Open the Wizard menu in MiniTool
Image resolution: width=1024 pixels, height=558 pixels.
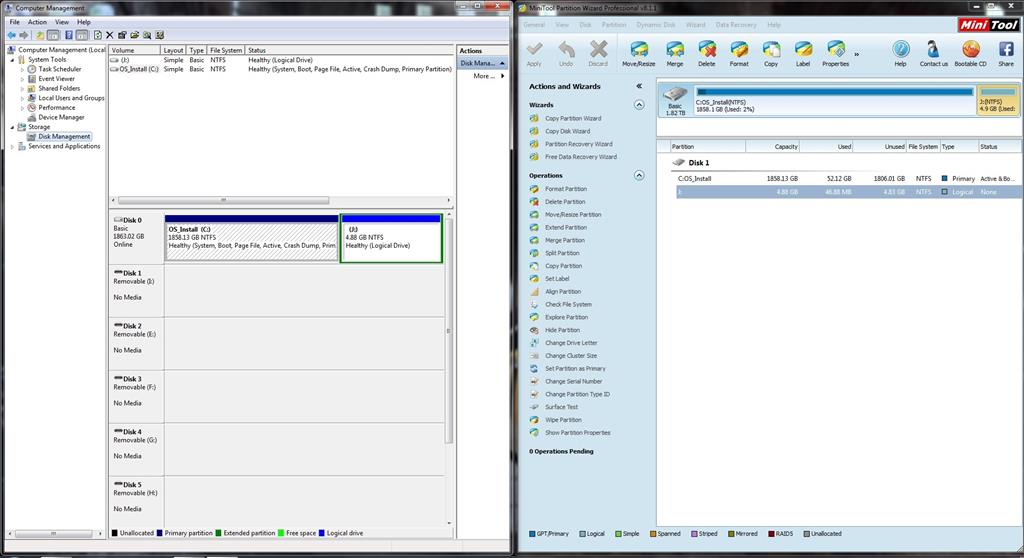pyautogui.click(x=696, y=25)
